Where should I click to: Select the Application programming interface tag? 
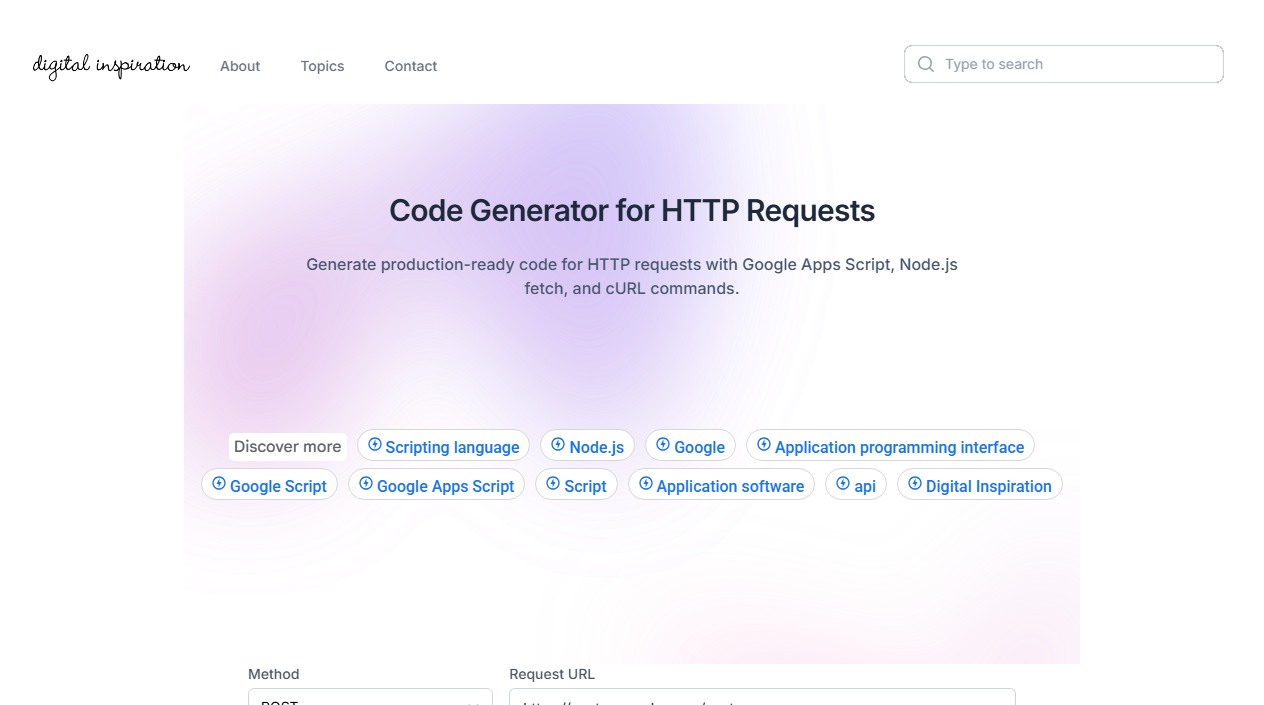890,446
